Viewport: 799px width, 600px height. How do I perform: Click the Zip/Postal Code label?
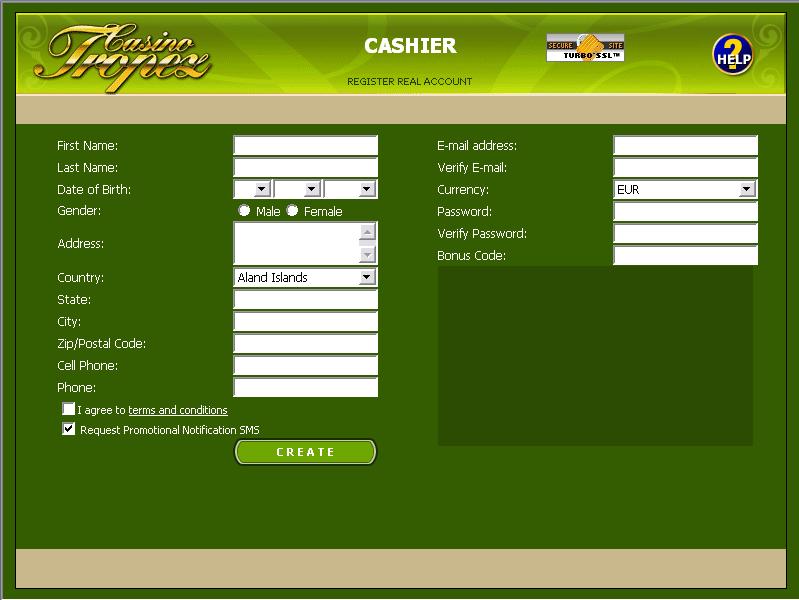coord(101,344)
